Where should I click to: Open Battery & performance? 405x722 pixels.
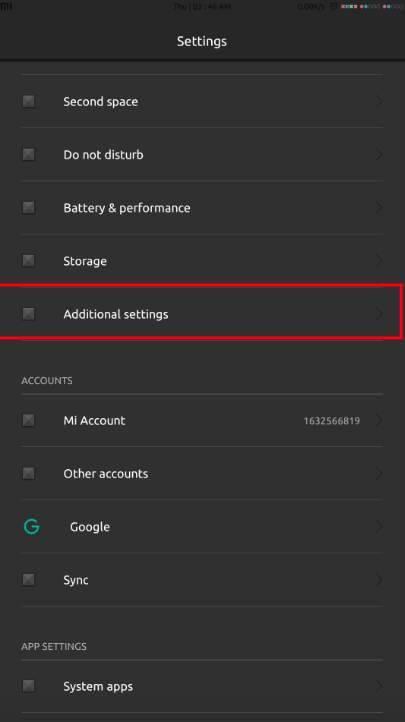[x=202, y=208]
